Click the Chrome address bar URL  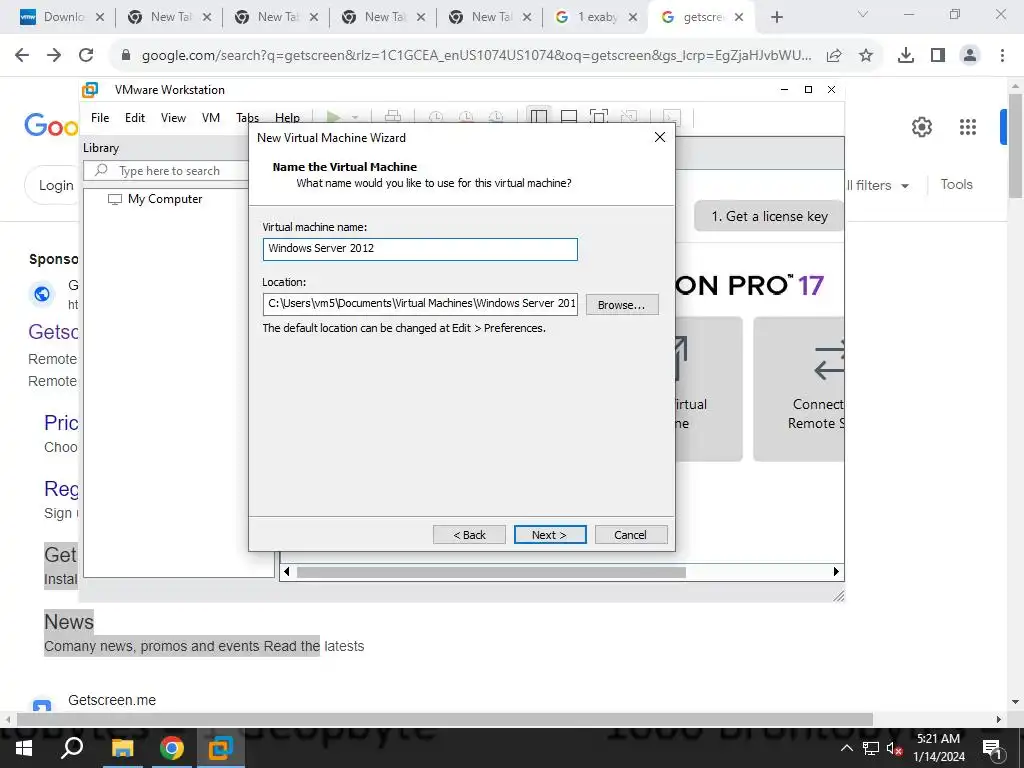476,56
